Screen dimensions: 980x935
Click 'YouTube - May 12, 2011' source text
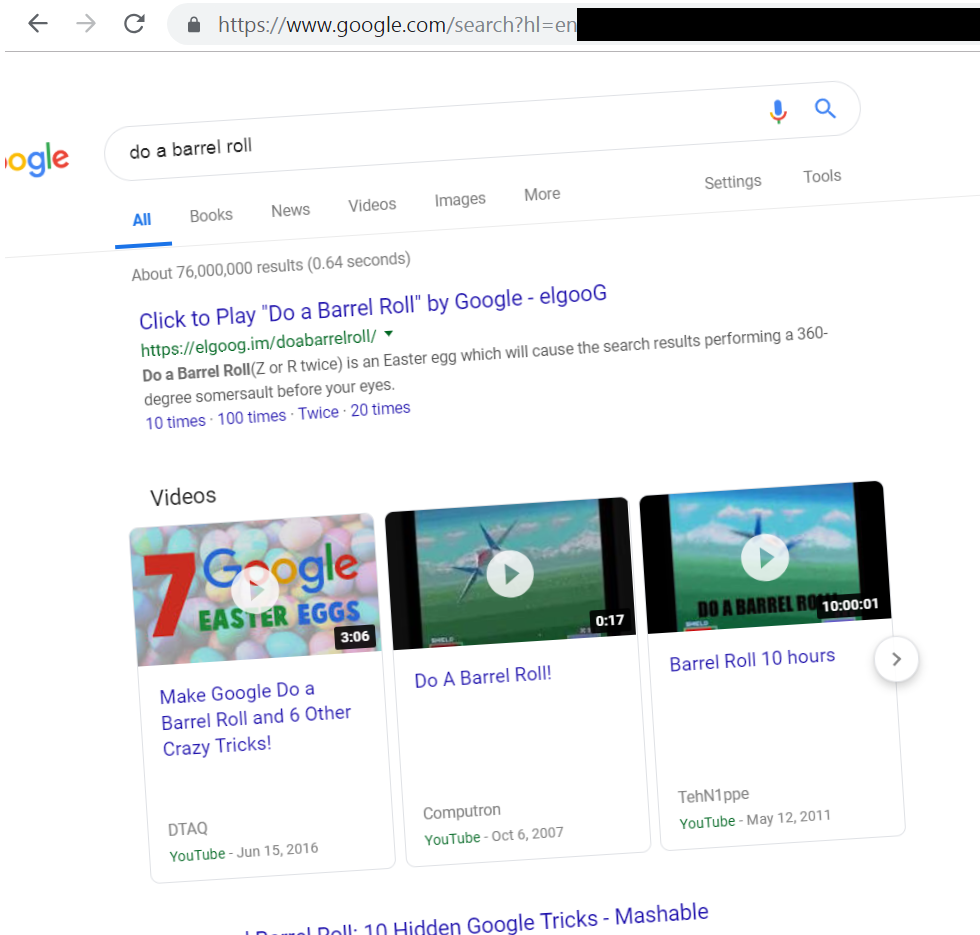[755, 819]
